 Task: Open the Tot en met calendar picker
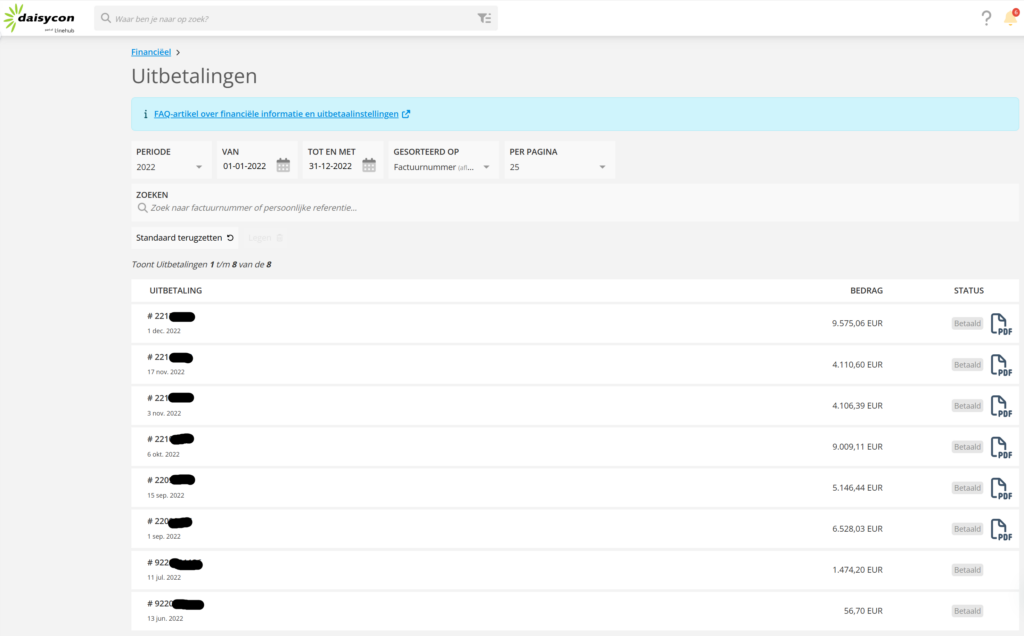pos(369,166)
